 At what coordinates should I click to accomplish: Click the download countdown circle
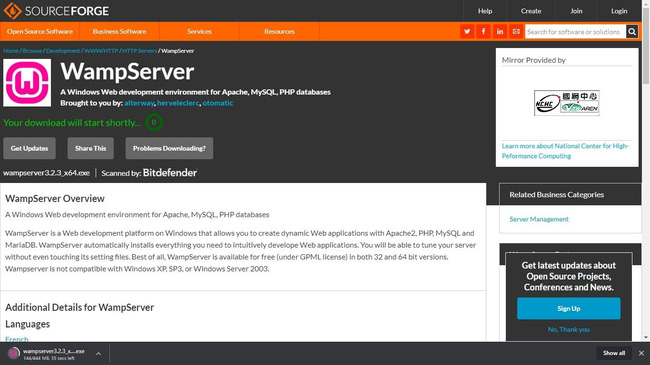154,122
